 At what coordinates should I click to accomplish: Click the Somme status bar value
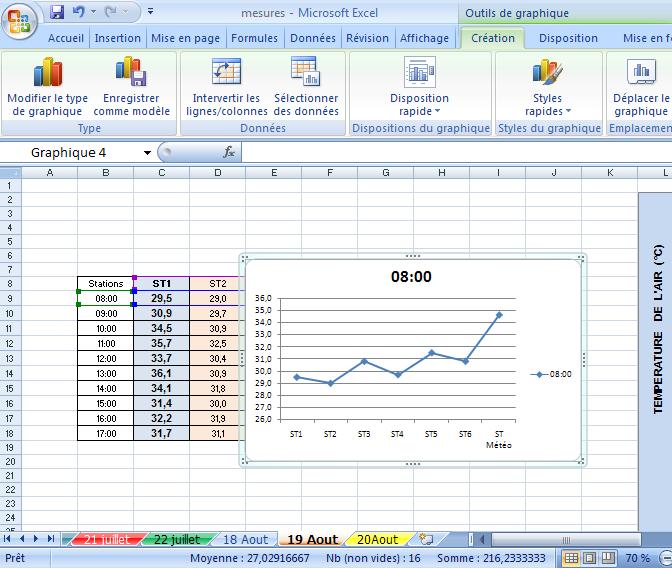point(491,558)
